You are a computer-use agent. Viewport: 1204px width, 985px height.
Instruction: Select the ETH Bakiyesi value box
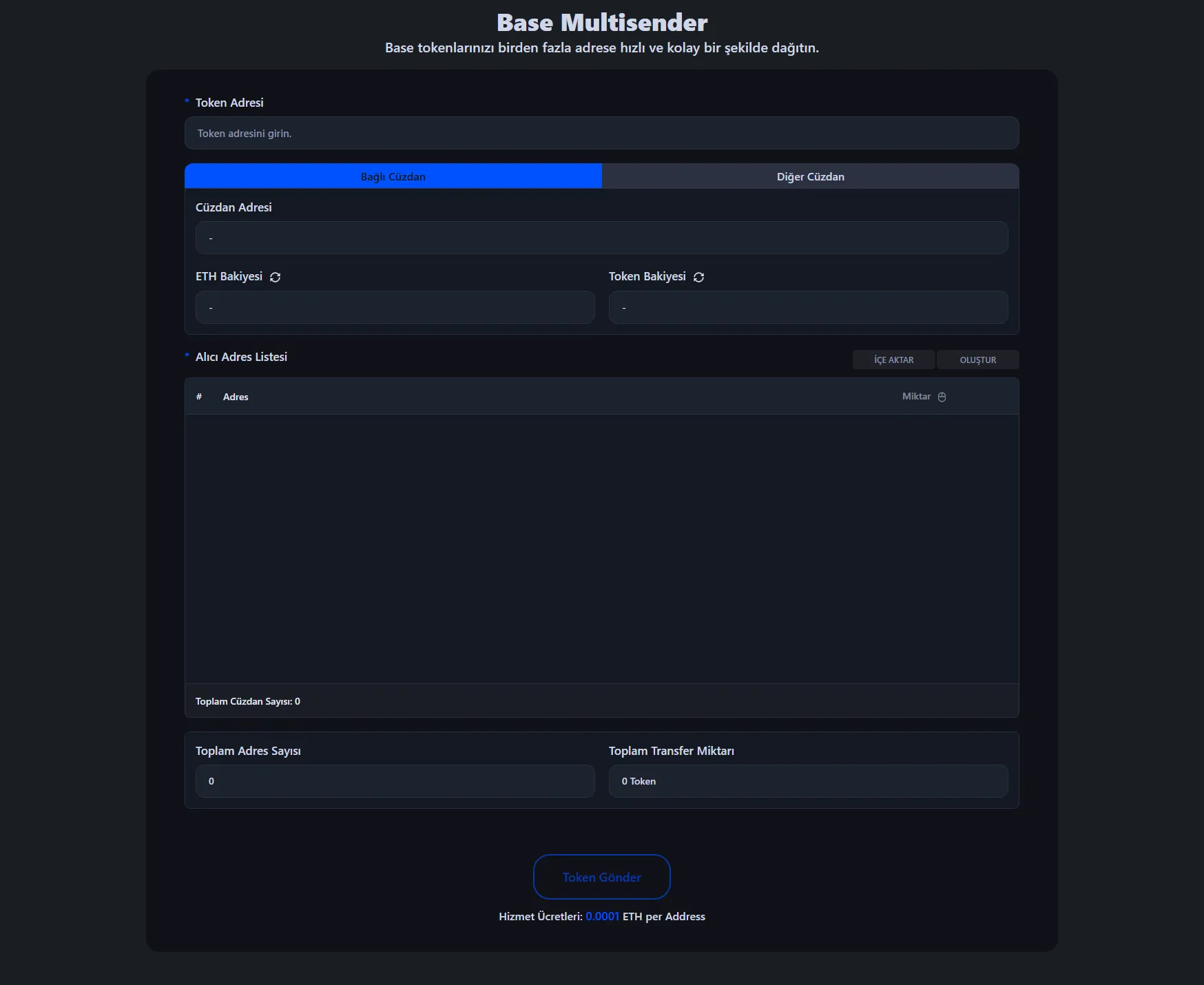tap(395, 307)
